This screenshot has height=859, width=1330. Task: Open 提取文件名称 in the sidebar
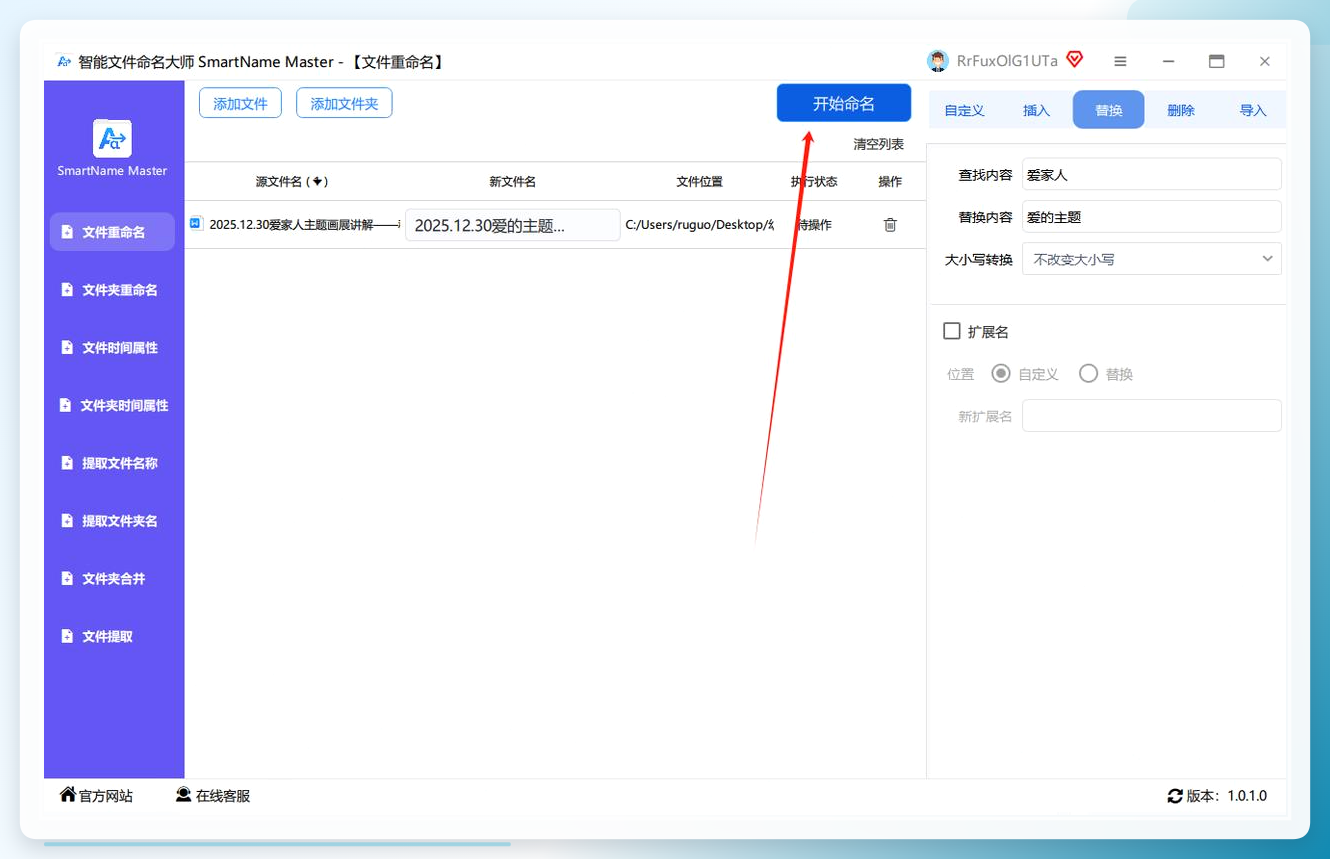(x=112, y=463)
